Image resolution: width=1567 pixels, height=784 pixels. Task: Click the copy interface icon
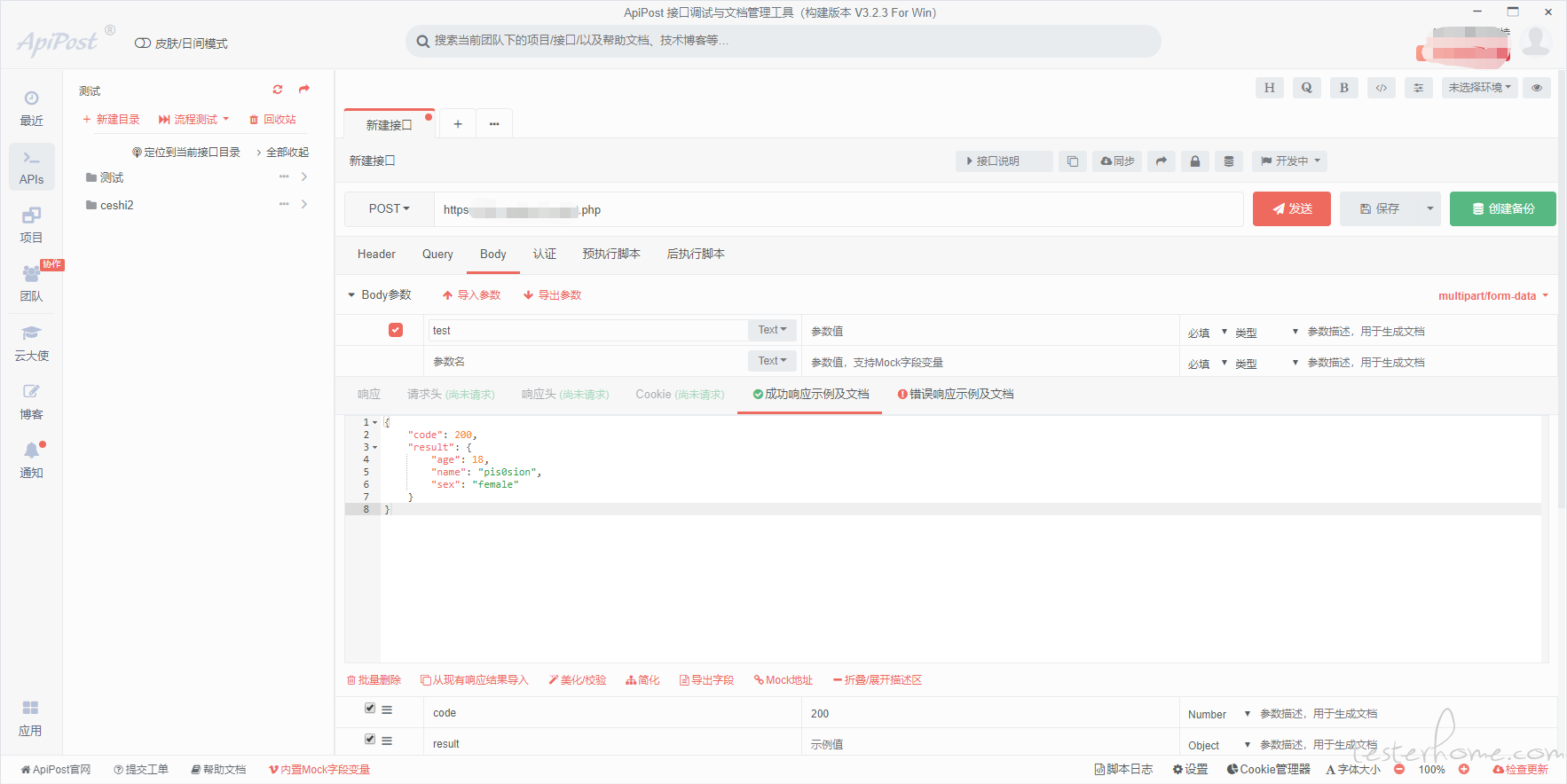tap(1072, 161)
